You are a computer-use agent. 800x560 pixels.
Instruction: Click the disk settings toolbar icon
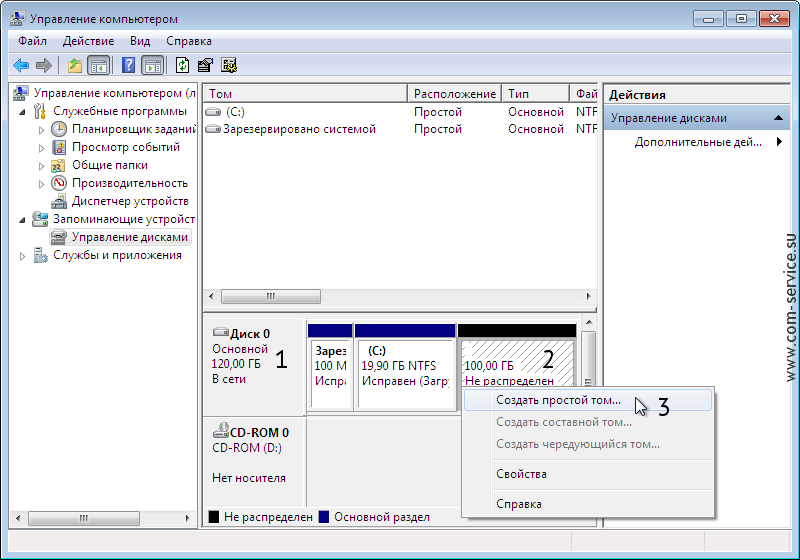[x=229, y=65]
